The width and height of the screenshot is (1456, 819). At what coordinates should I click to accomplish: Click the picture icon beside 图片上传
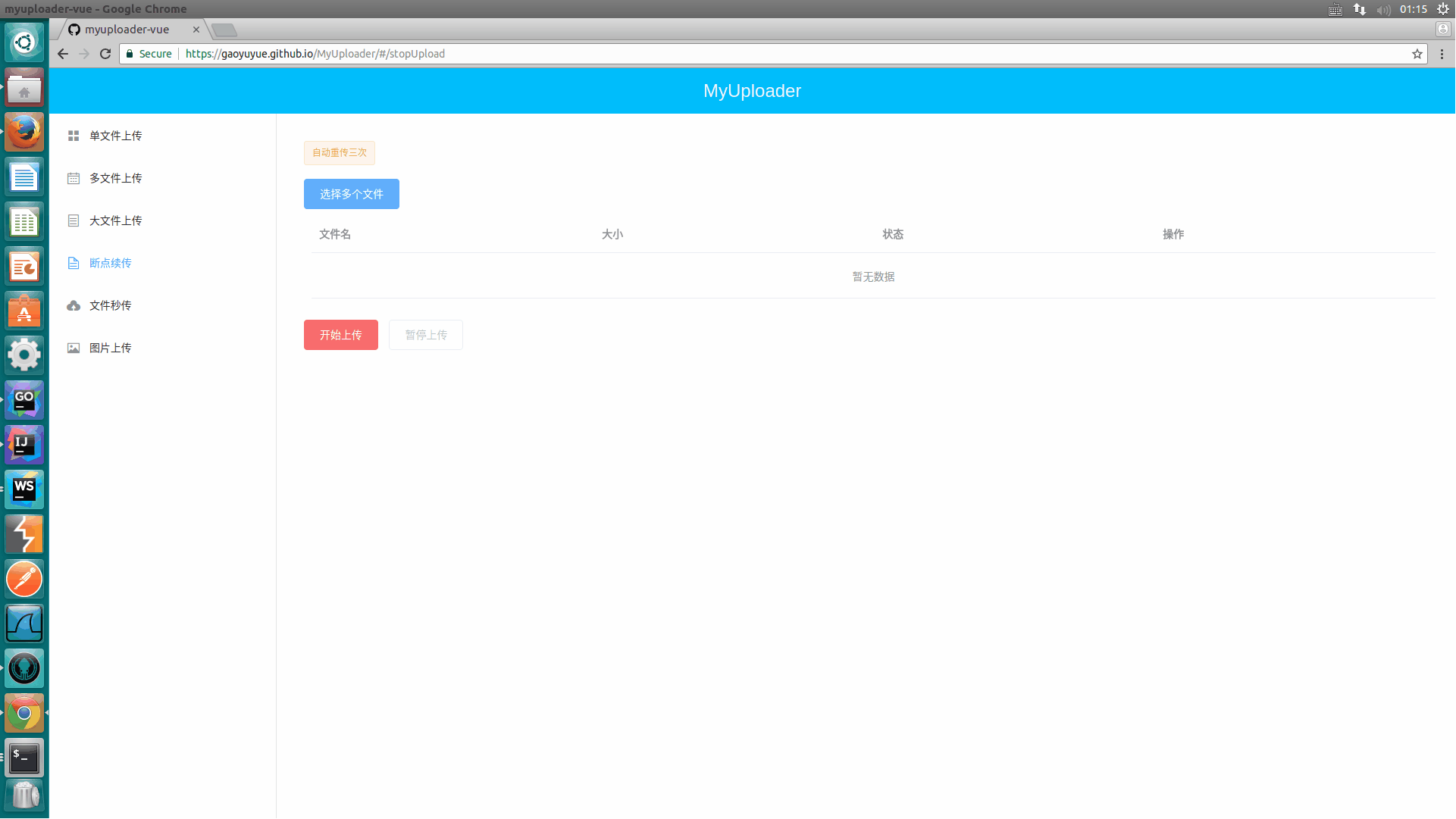click(74, 348)
